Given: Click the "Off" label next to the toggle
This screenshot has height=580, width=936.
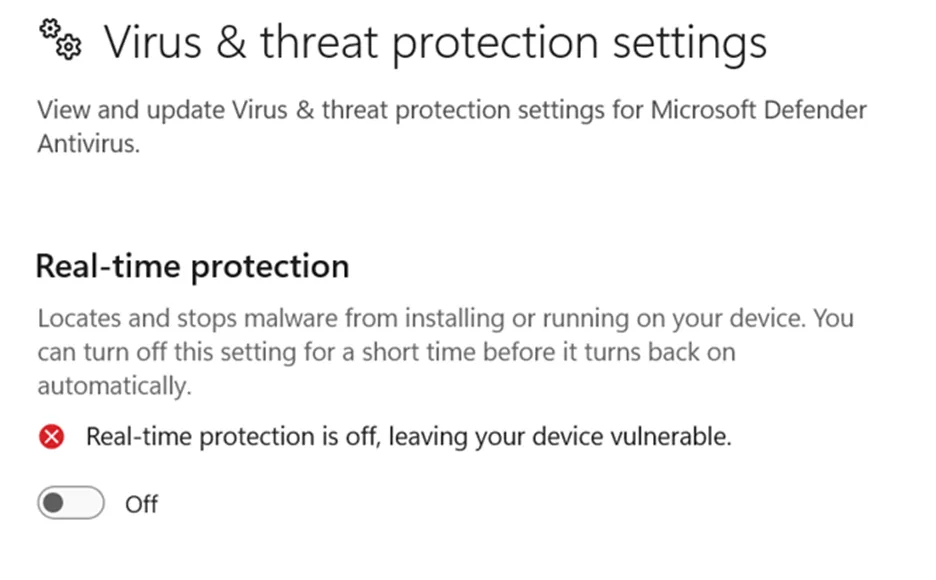Looking at the screenshot, I should coord(141,504).
